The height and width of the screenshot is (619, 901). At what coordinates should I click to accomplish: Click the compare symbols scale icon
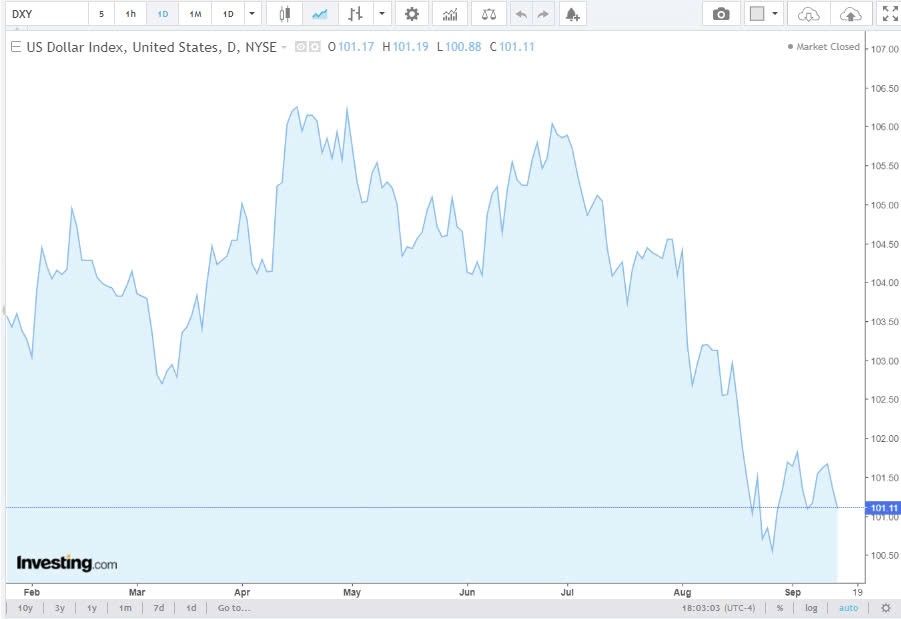tap(488, 14)
